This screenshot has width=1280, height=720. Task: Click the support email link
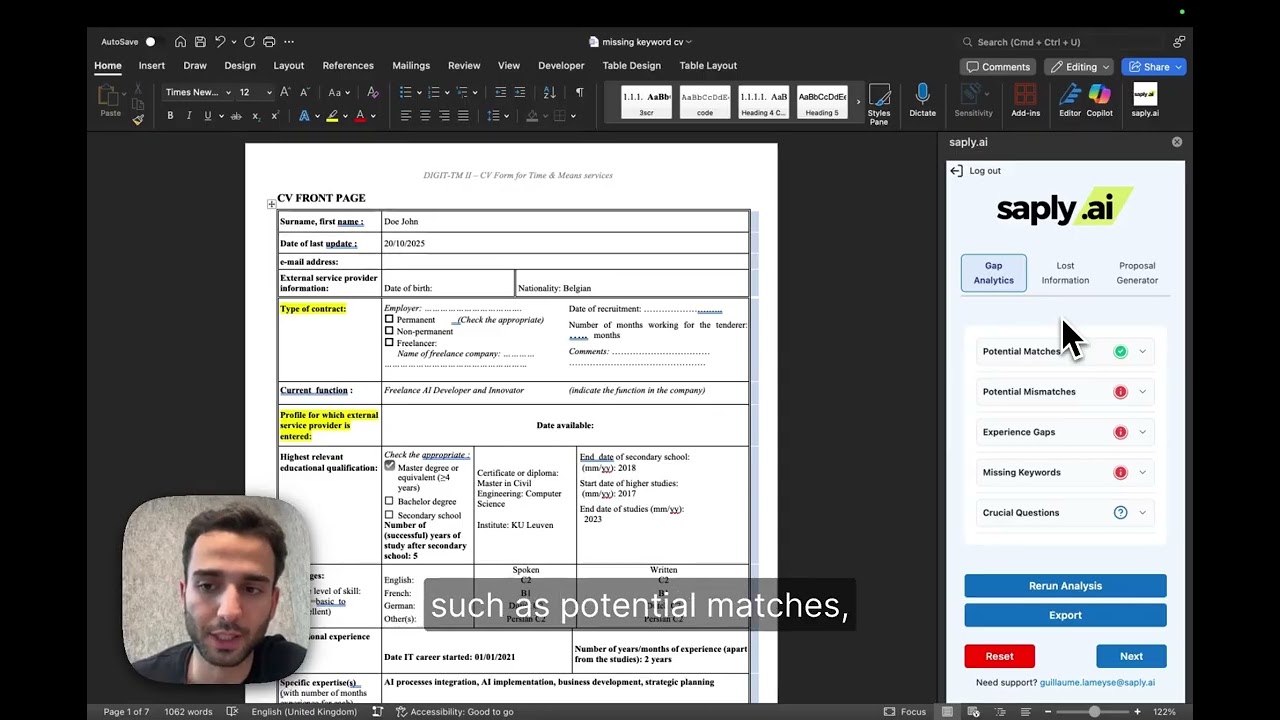[x=1097, y=683]
